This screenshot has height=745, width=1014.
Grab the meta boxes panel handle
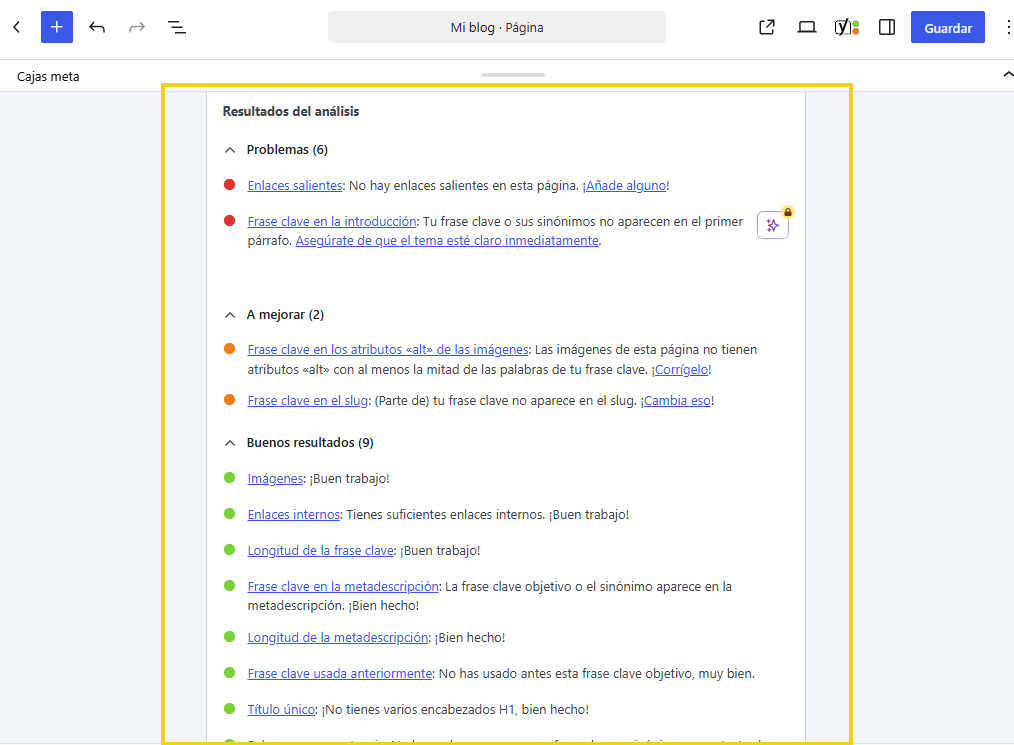pyautogui.click(x=513, y=75)
